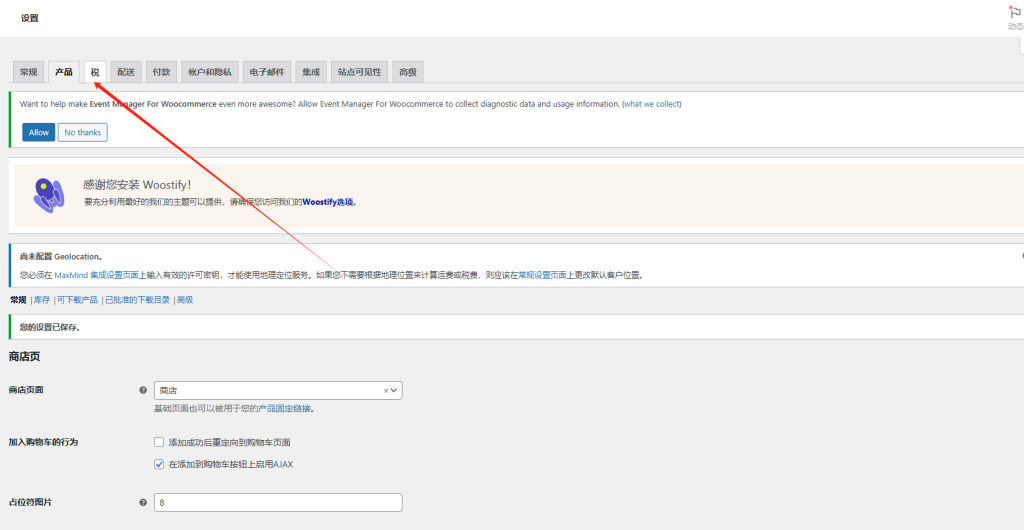Click the Allow button
1024x530 pixels.
[39, 132]
